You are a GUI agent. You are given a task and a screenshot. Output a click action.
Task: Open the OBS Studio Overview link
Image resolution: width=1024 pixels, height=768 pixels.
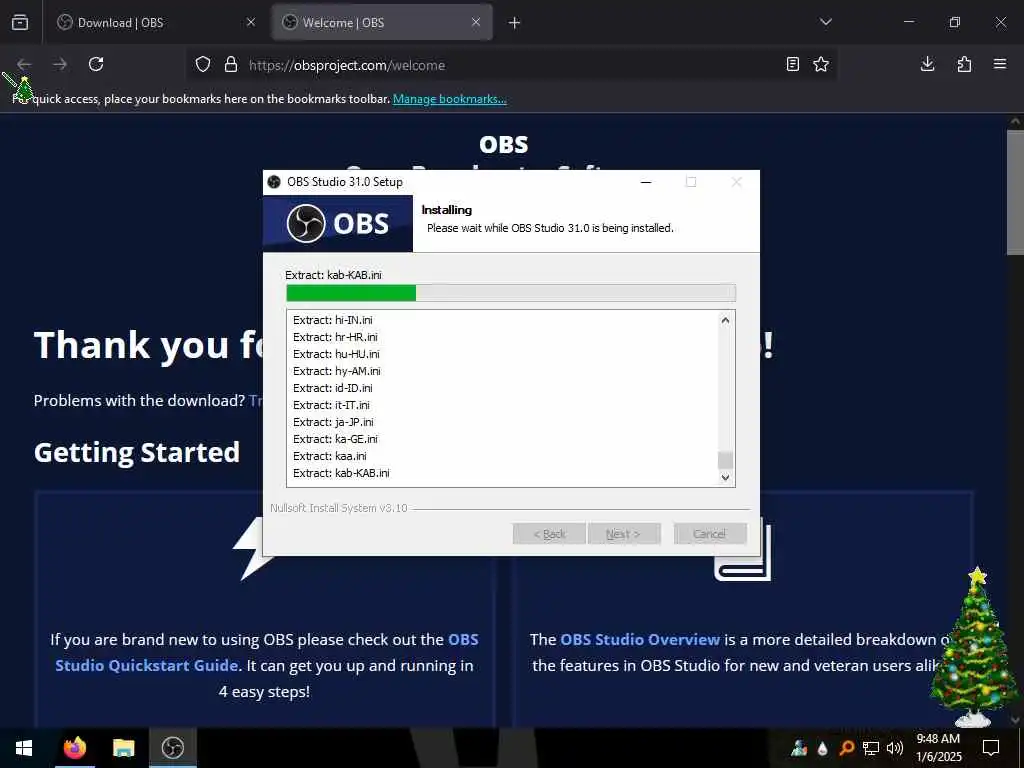(639, 639)
